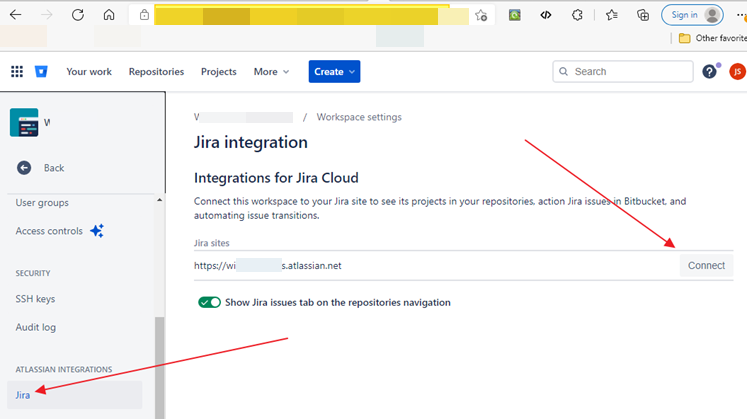Image resolution: width=747 pixels, height=419 pixels.
Task: Open the app switcher grid icon
Action: click(x=17, y=71)
